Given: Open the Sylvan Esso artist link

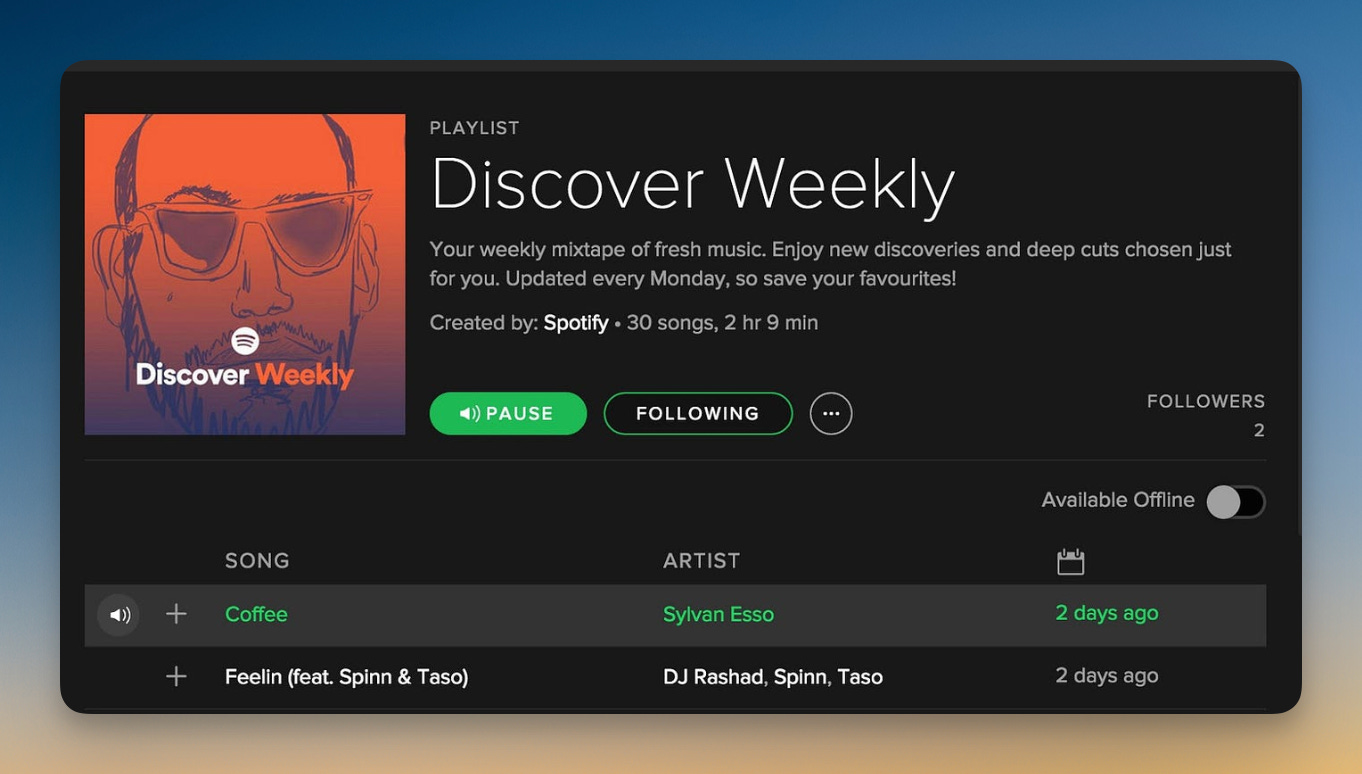Looking at the screenshot, I should (718, 615).
